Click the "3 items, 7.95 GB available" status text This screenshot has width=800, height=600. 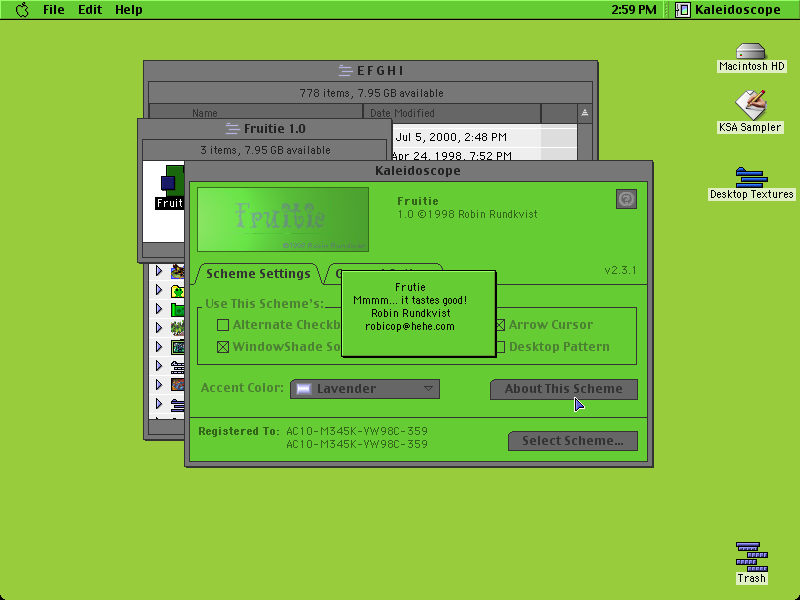click(x=265, y=150)
